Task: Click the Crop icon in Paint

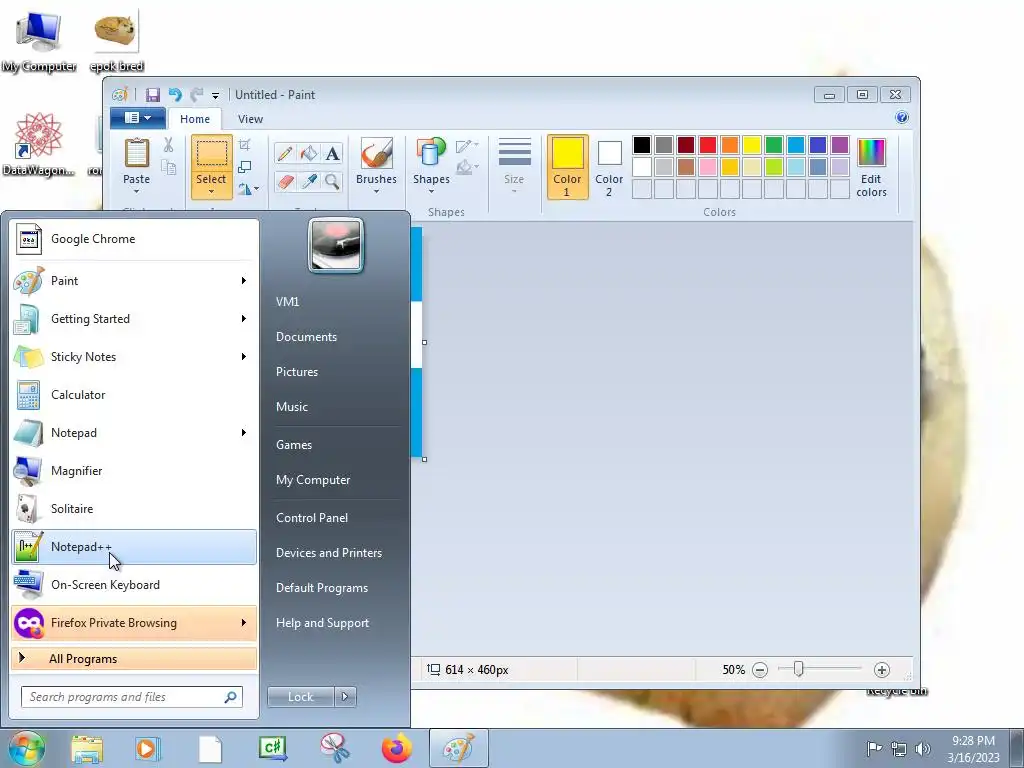Action: (245, 144)
